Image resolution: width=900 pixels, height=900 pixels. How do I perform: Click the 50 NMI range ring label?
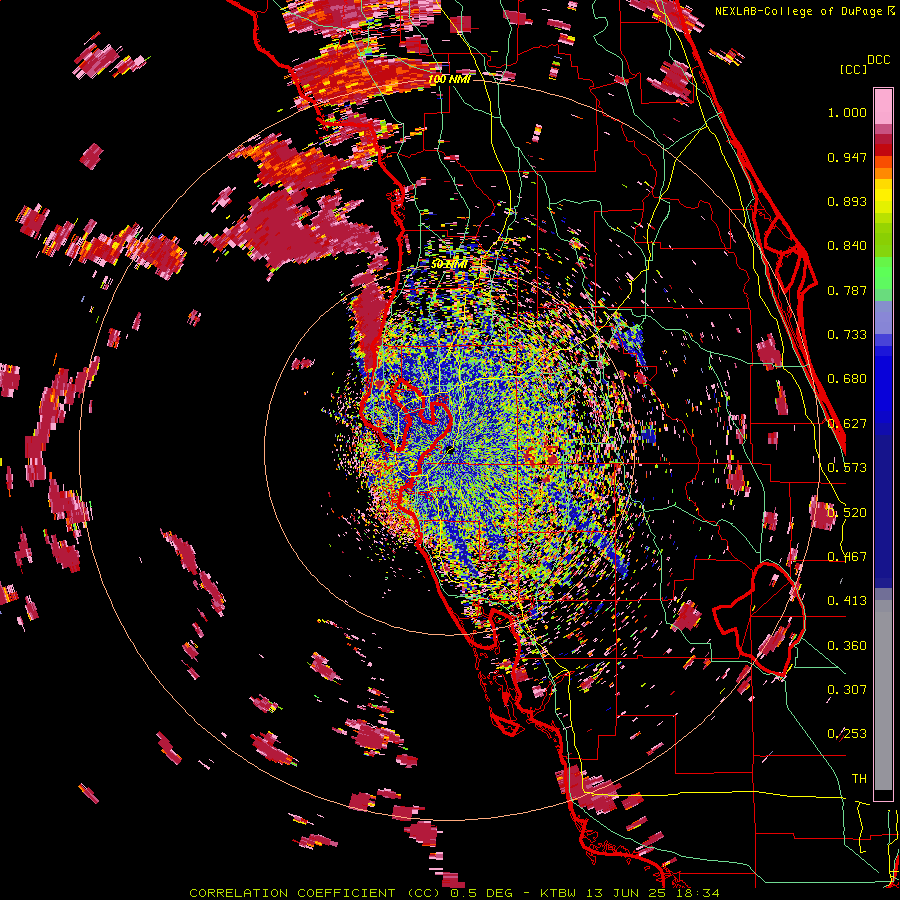point(449,264)
